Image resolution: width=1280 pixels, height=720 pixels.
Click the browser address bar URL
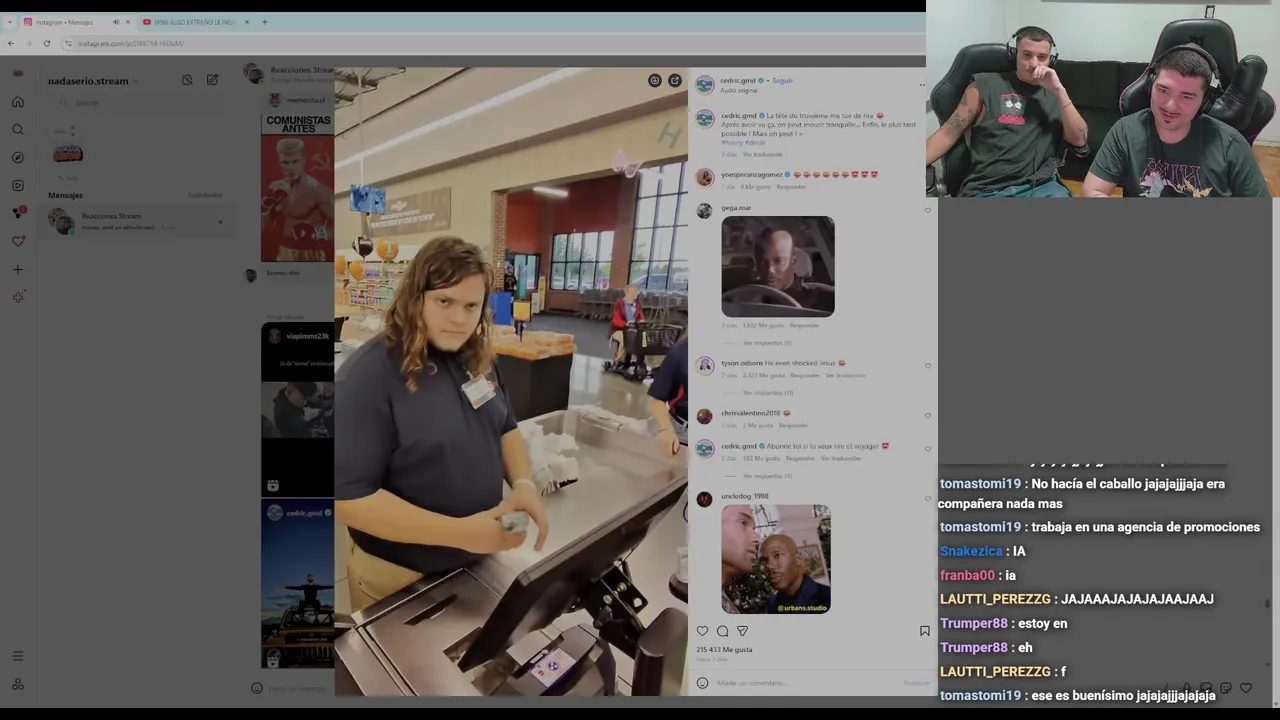(131, 43)
